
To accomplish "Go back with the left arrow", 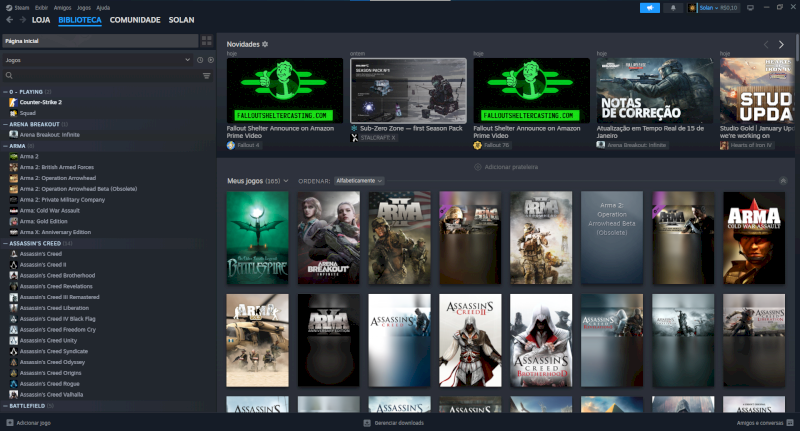I will (9, 20).
